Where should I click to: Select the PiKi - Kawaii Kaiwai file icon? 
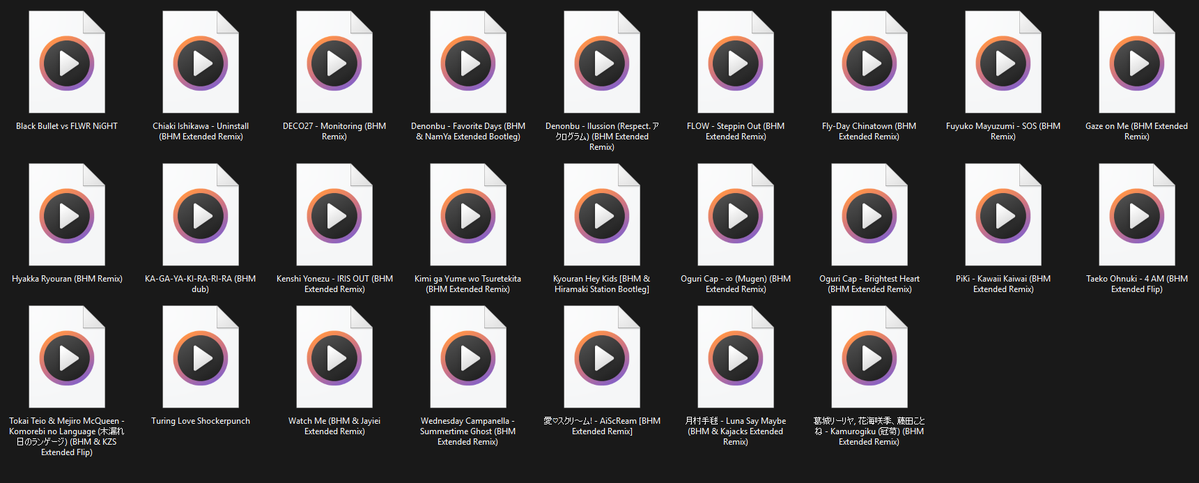point(1003,215)
